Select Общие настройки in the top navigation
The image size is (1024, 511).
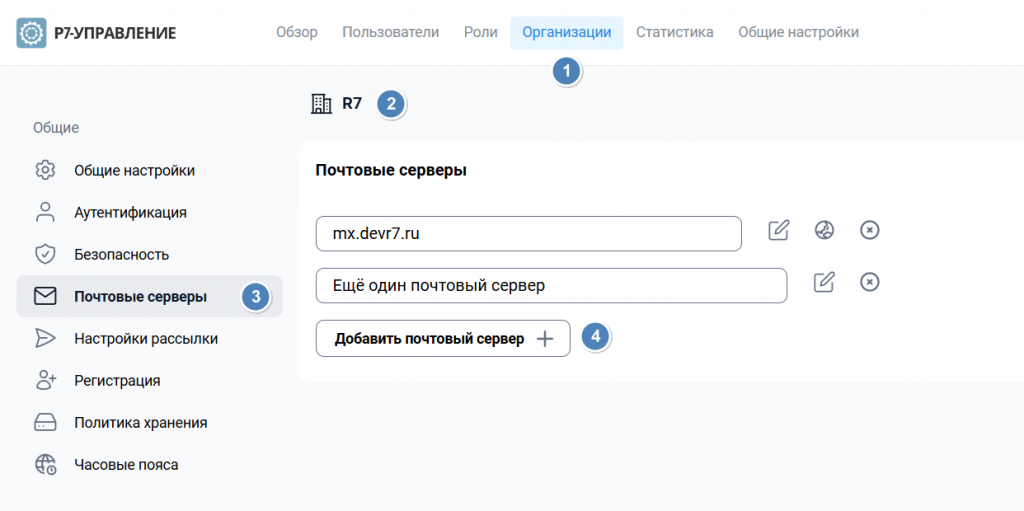coord(798,32)
